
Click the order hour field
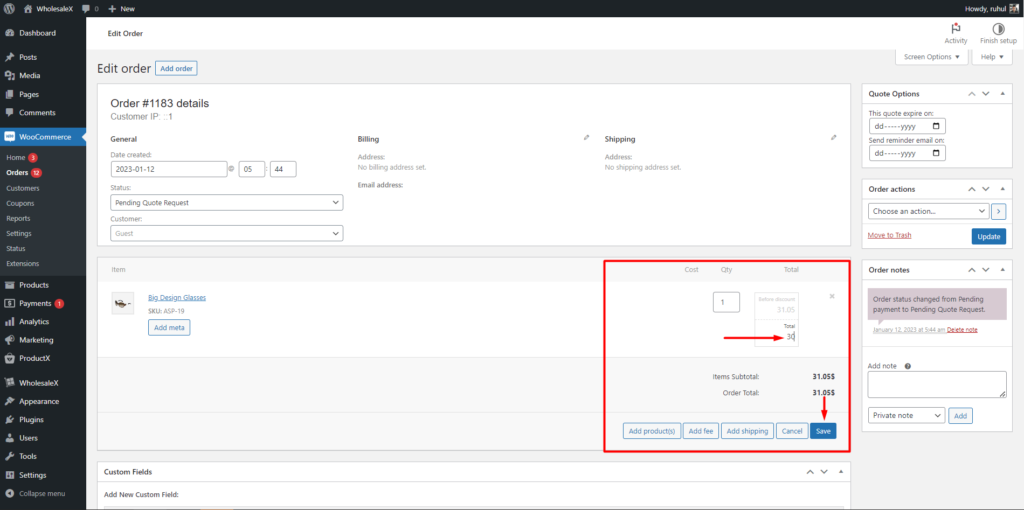[x=251, y=169]
